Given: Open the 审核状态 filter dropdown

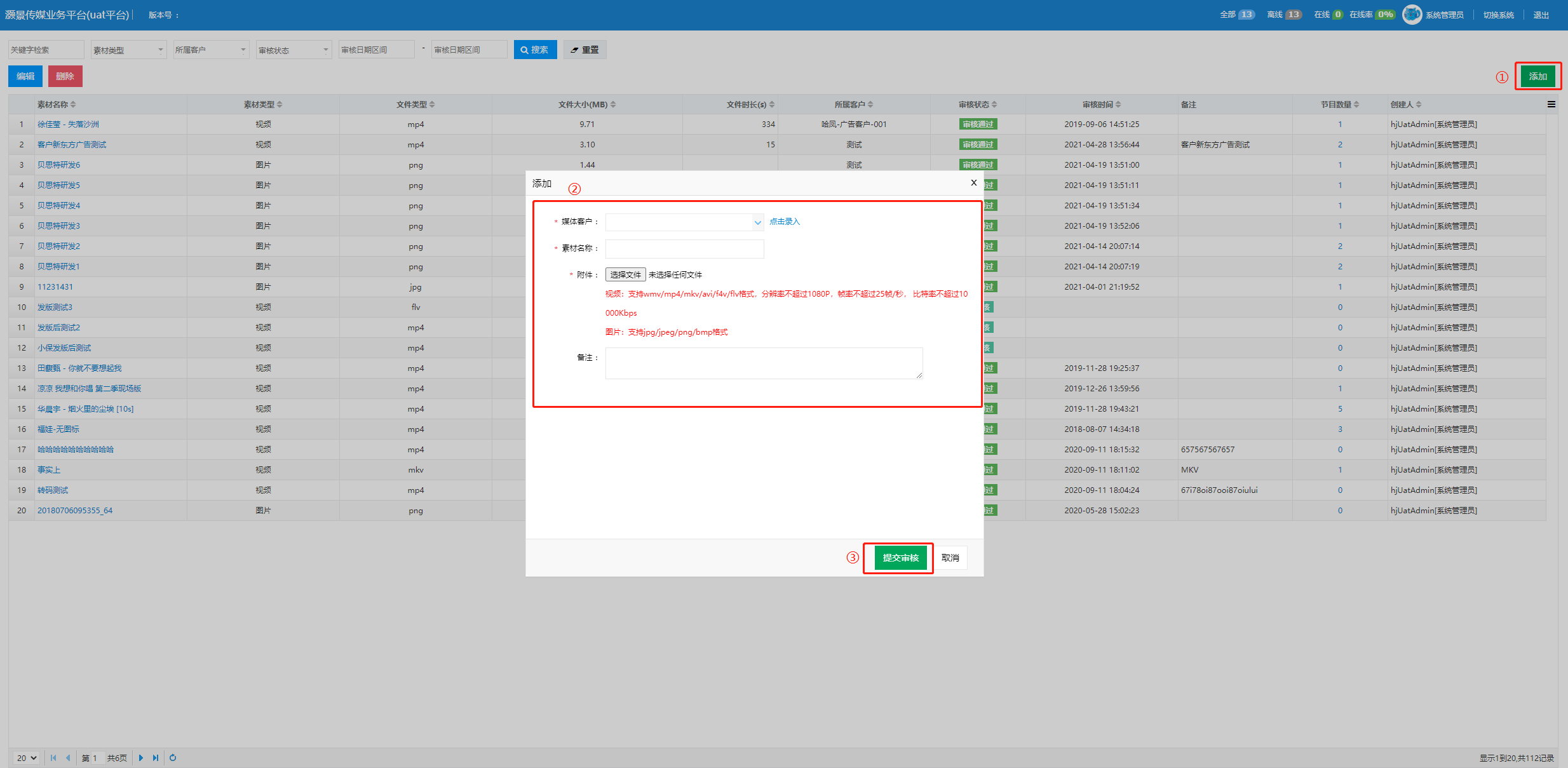Looking at the screenshot, I should click(x=294, y=50).
